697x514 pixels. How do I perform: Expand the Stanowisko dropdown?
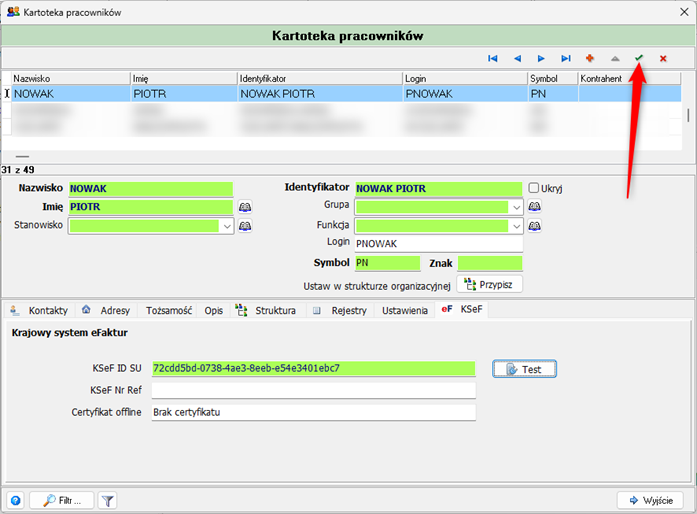(227, 226)
